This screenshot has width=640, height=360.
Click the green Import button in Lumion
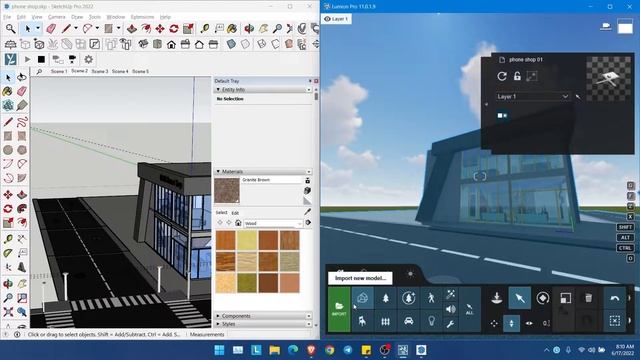(x=339, y=309)
